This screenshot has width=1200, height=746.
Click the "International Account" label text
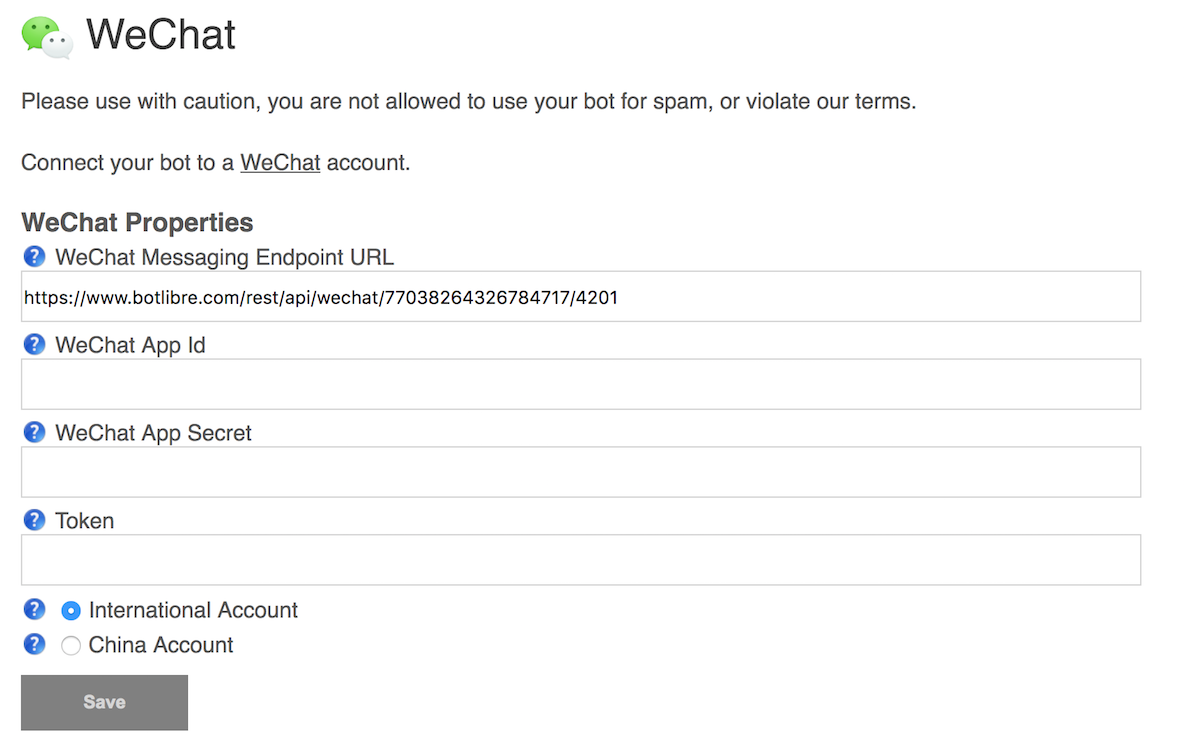point(193,610)
